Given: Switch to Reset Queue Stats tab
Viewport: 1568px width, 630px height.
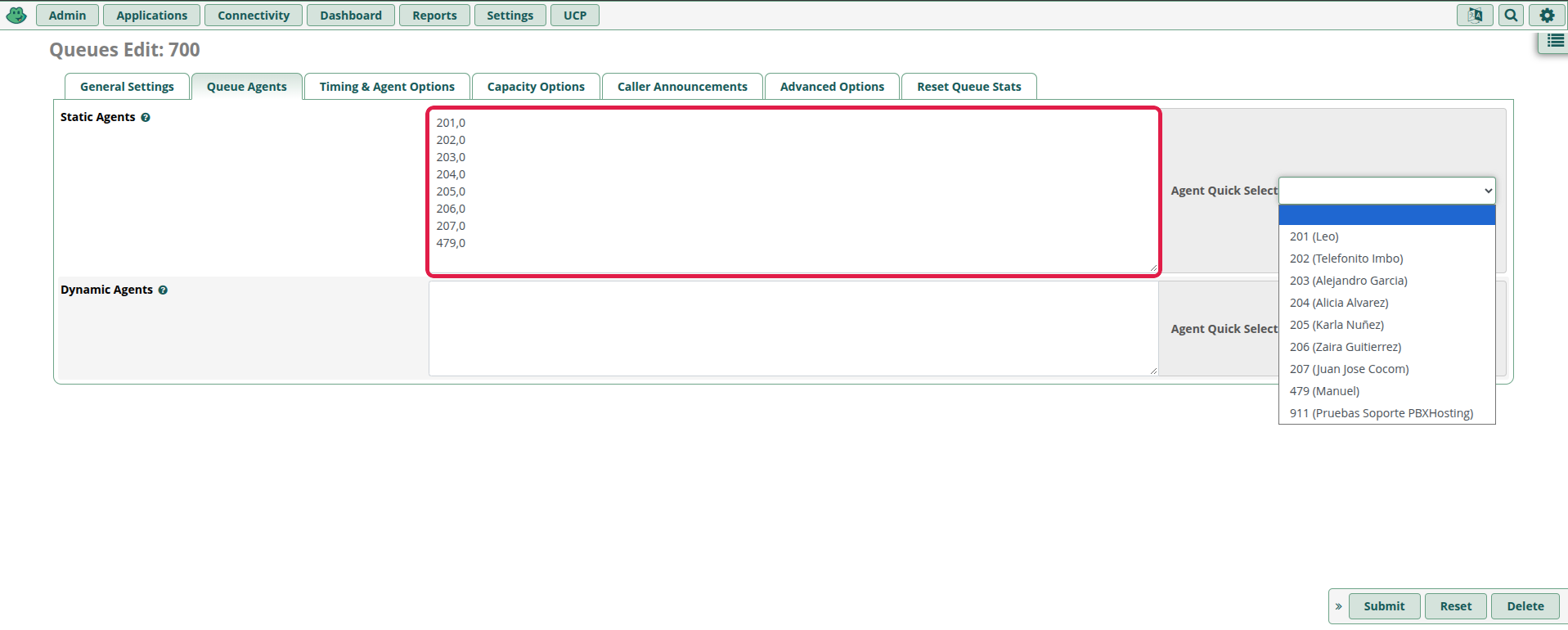Looking at the screenshot, I should 969,87.
